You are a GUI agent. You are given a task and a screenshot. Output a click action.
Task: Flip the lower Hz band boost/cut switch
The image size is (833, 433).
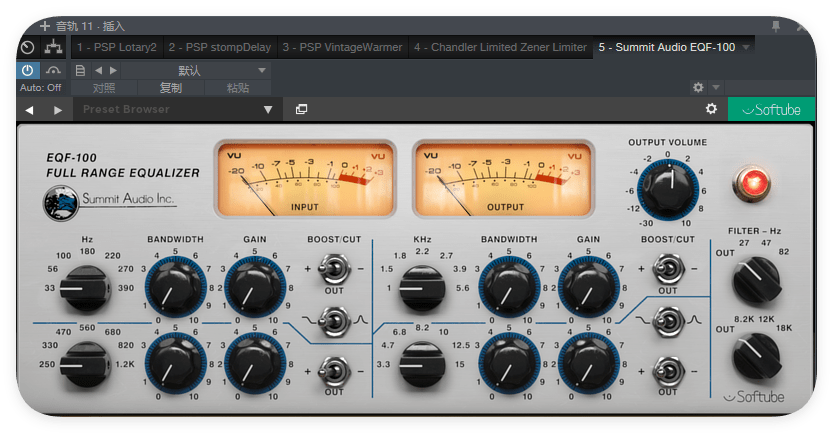[x=334, y=371]
